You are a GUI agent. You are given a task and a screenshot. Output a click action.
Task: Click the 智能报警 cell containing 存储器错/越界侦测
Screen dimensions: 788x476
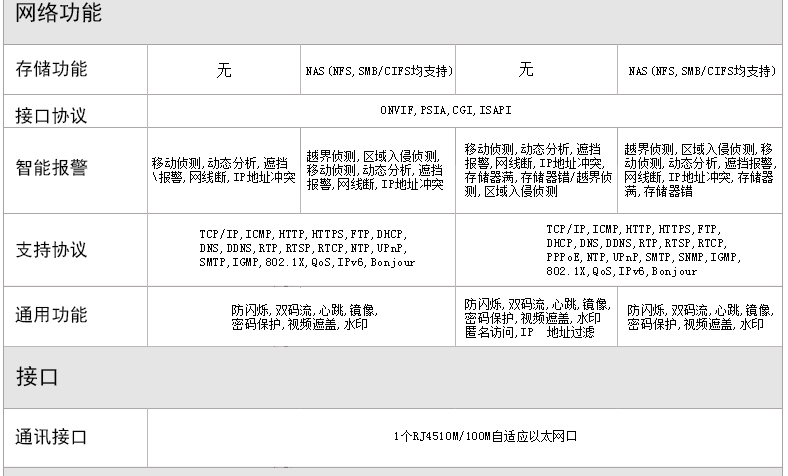tap(538, 169)
